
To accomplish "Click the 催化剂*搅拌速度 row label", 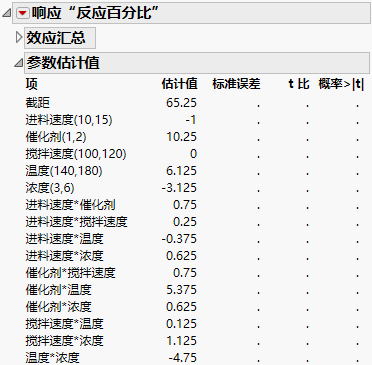I will (70, 273).
